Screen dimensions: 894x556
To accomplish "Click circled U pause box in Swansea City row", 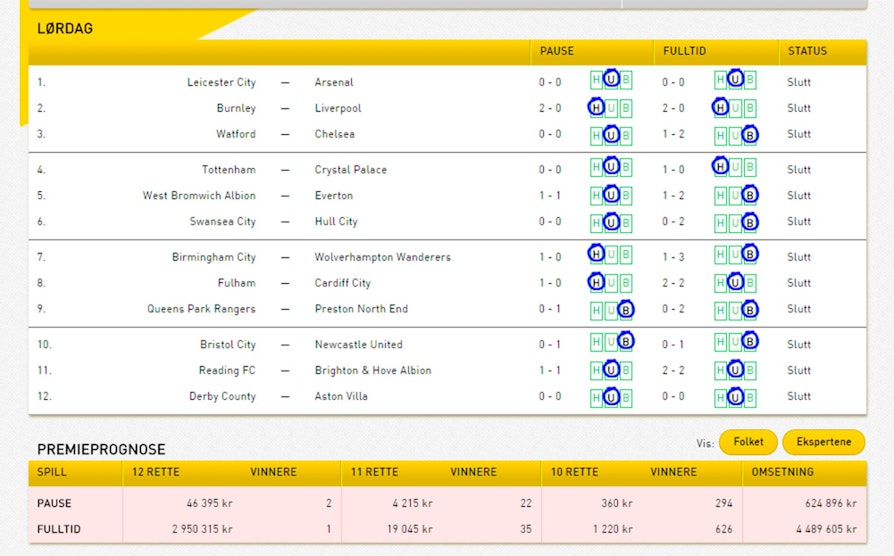I will click(611, 222).
